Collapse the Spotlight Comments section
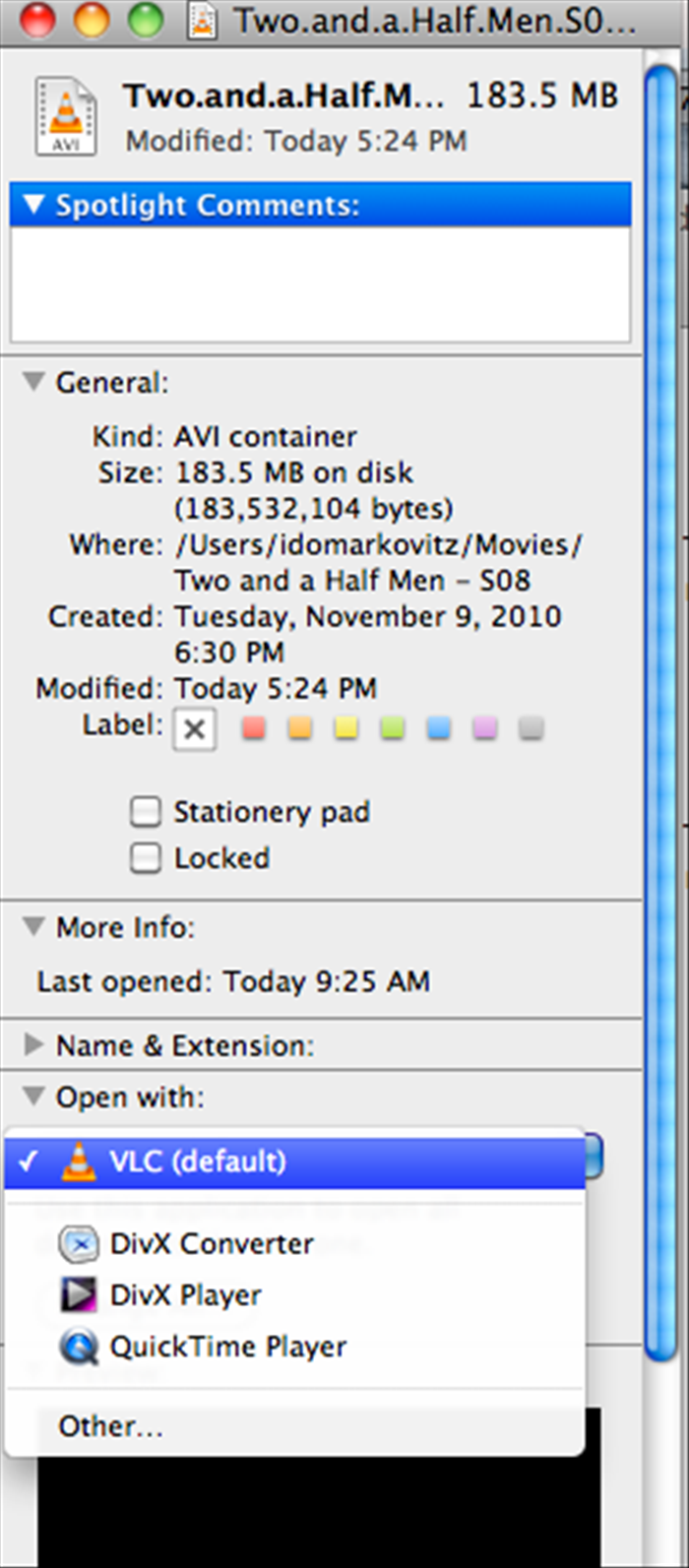Viewport: 689px width, 1568px height. click(34, 204)
